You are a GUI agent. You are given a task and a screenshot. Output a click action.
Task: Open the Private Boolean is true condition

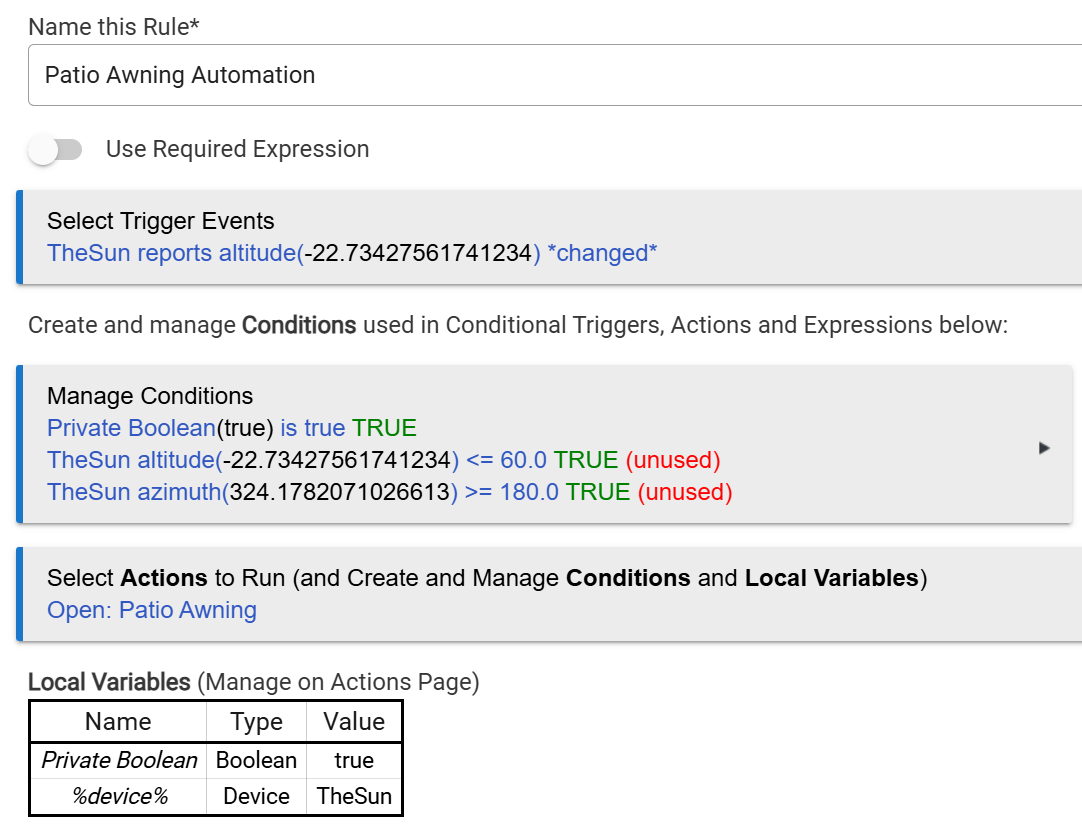tap(232, 428)
